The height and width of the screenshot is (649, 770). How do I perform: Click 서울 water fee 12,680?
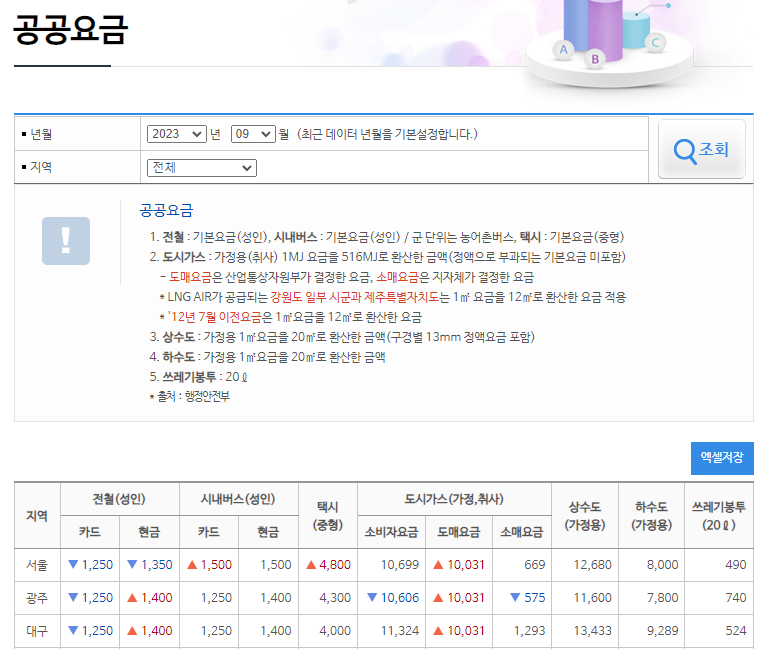point(593,565)
